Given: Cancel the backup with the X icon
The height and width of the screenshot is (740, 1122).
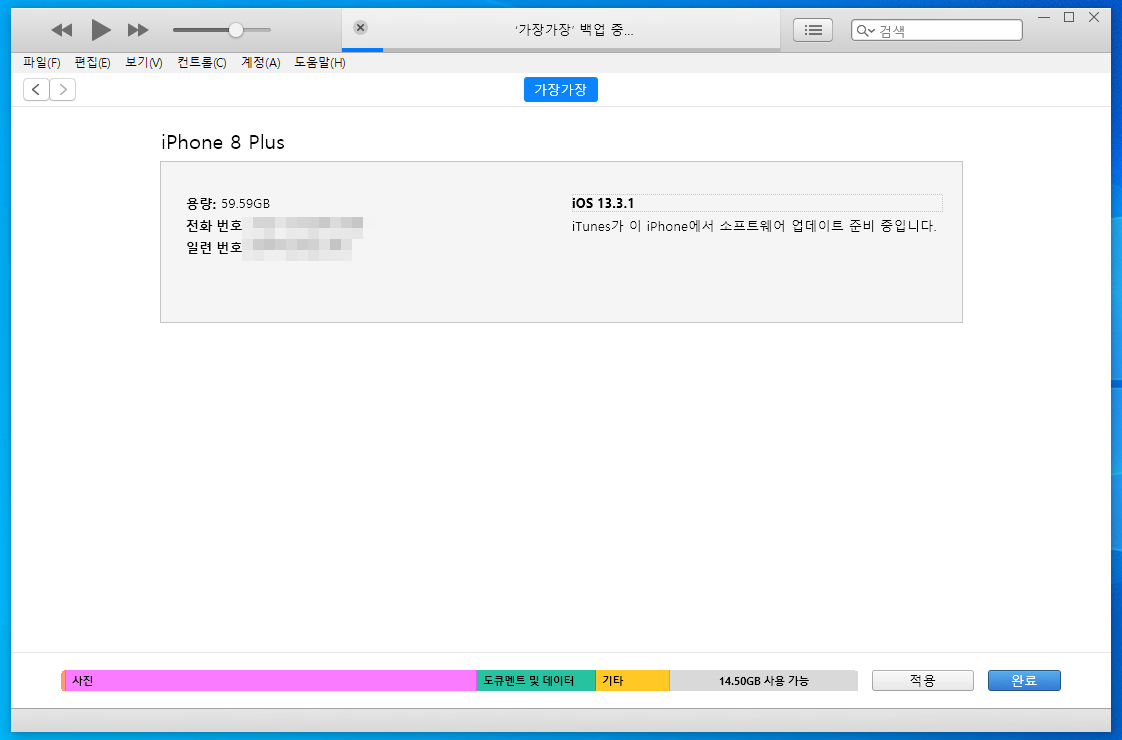Looking at the screenshot, I should 361,28.
